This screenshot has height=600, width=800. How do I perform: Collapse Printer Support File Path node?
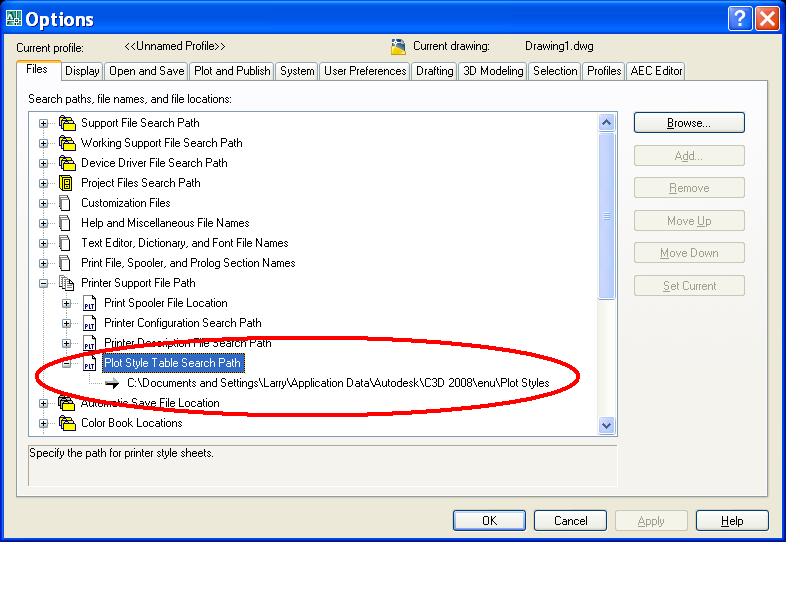point(43,283)
